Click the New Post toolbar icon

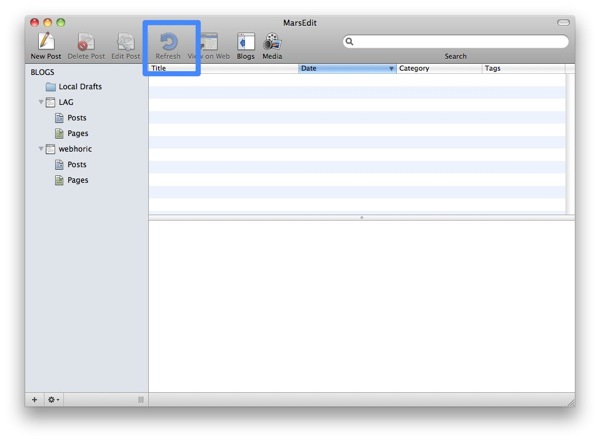46,42
